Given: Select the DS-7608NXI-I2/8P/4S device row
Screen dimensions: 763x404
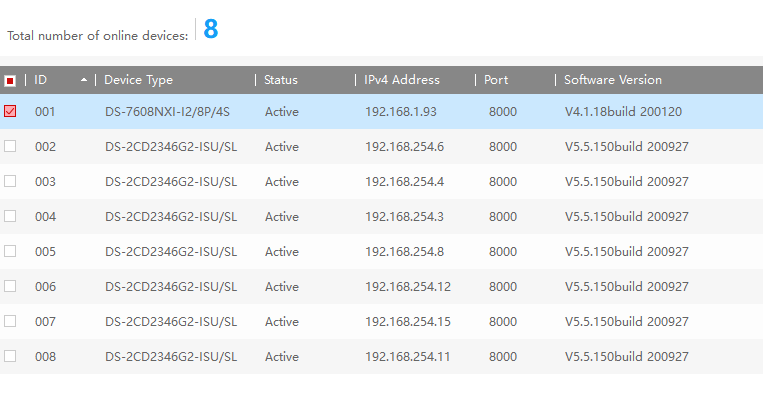Looking at the screenshot, I should pyautogui.click(x=167, y=112).
